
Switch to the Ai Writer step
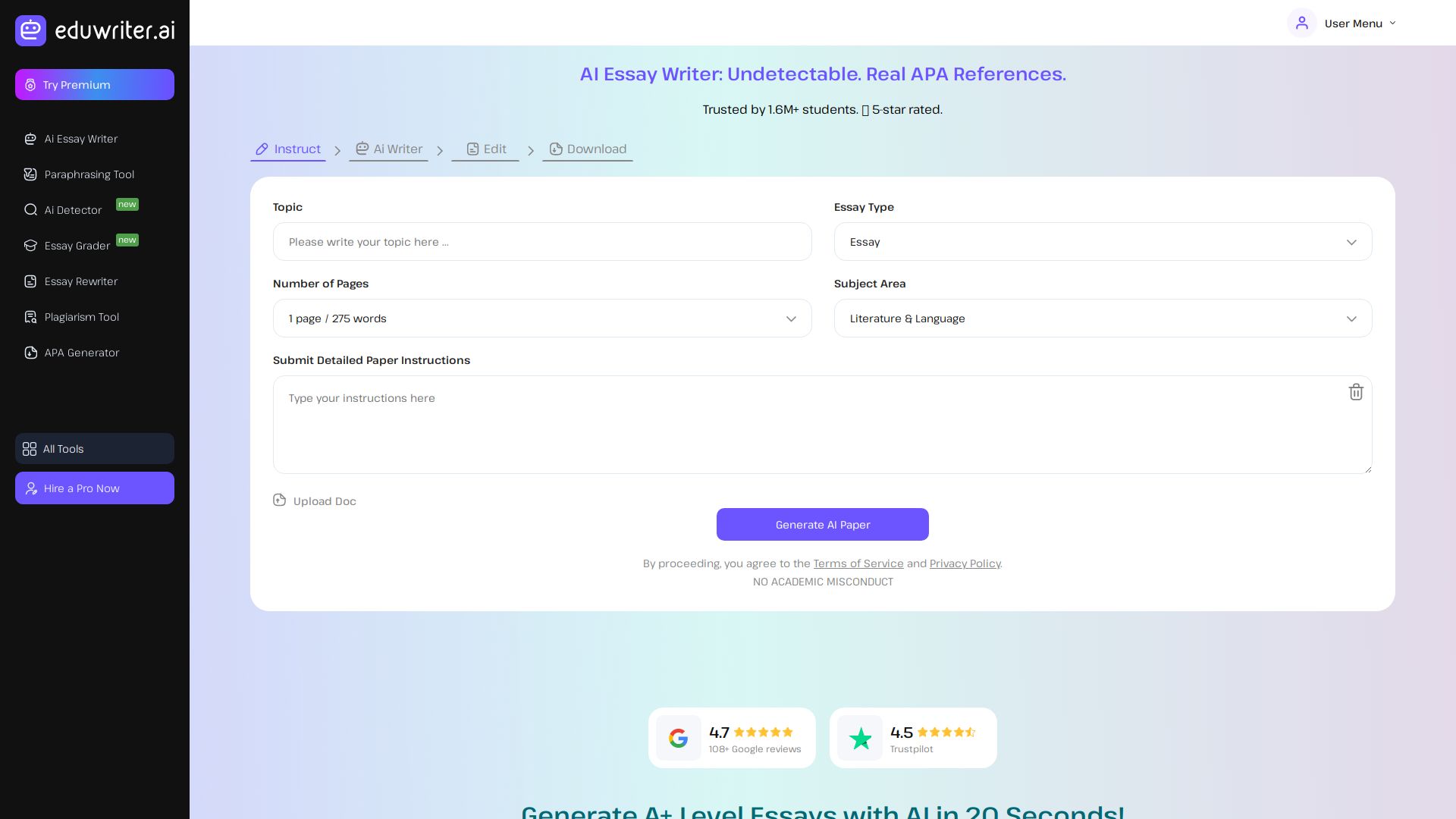click(x=388, y=149)
